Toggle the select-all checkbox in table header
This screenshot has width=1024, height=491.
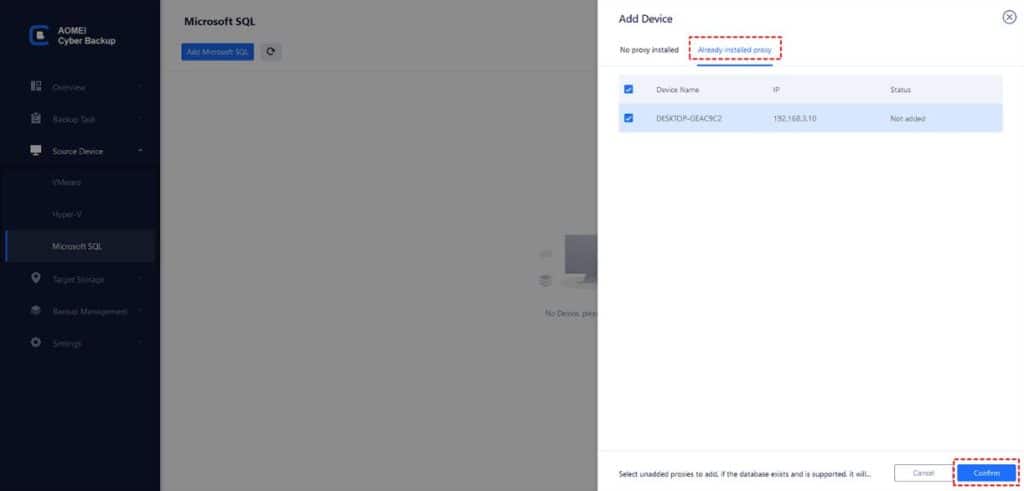pyautogui.click(x=628, y=89)
